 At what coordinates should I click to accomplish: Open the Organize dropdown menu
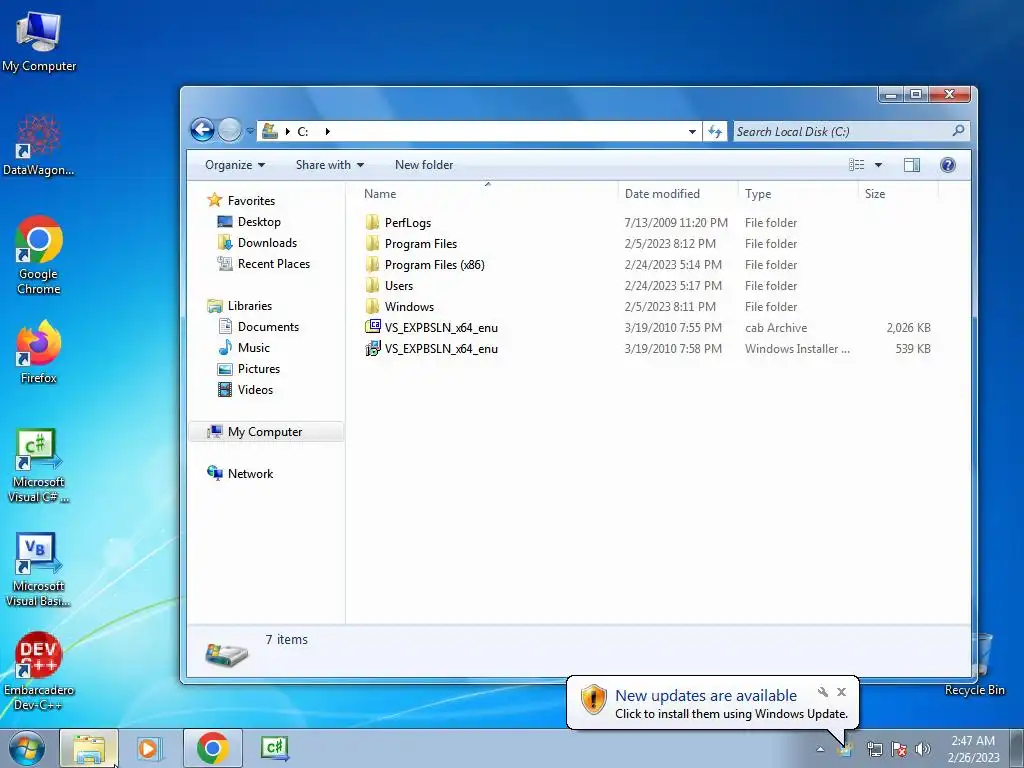(235, 165)
